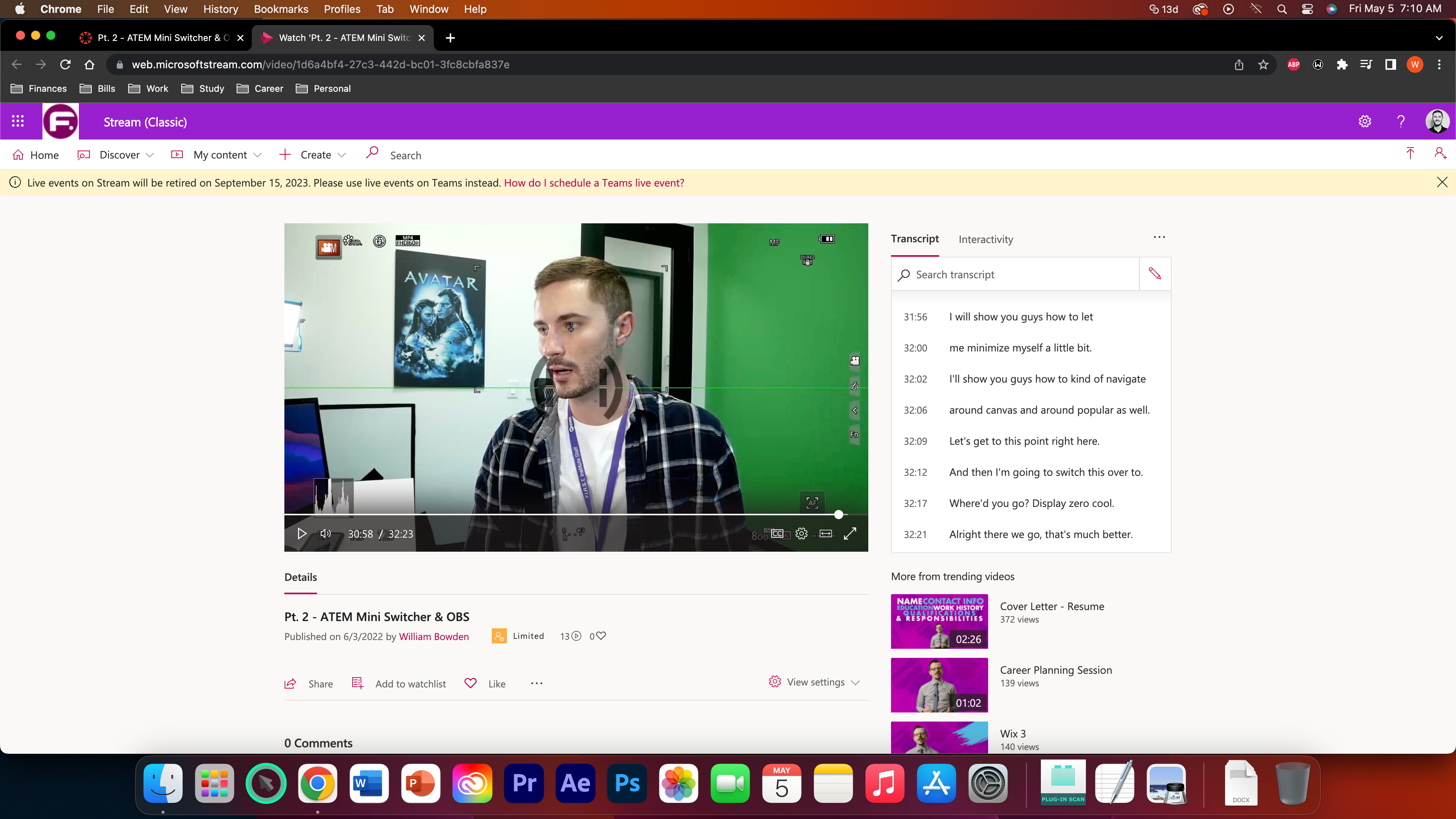1456x819 pixels.
Task: Click the upload arrow icon
Action: (1410, 154)
